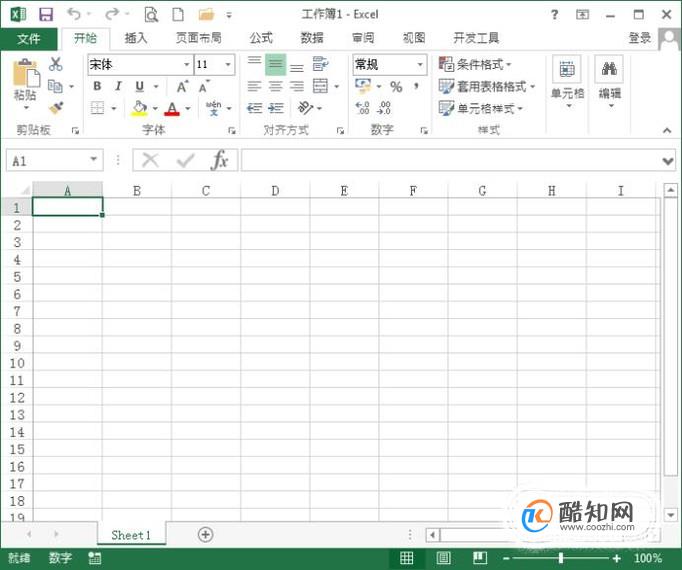Undo the last action
This screenshot has height=570, width=682.
[74, 14]
